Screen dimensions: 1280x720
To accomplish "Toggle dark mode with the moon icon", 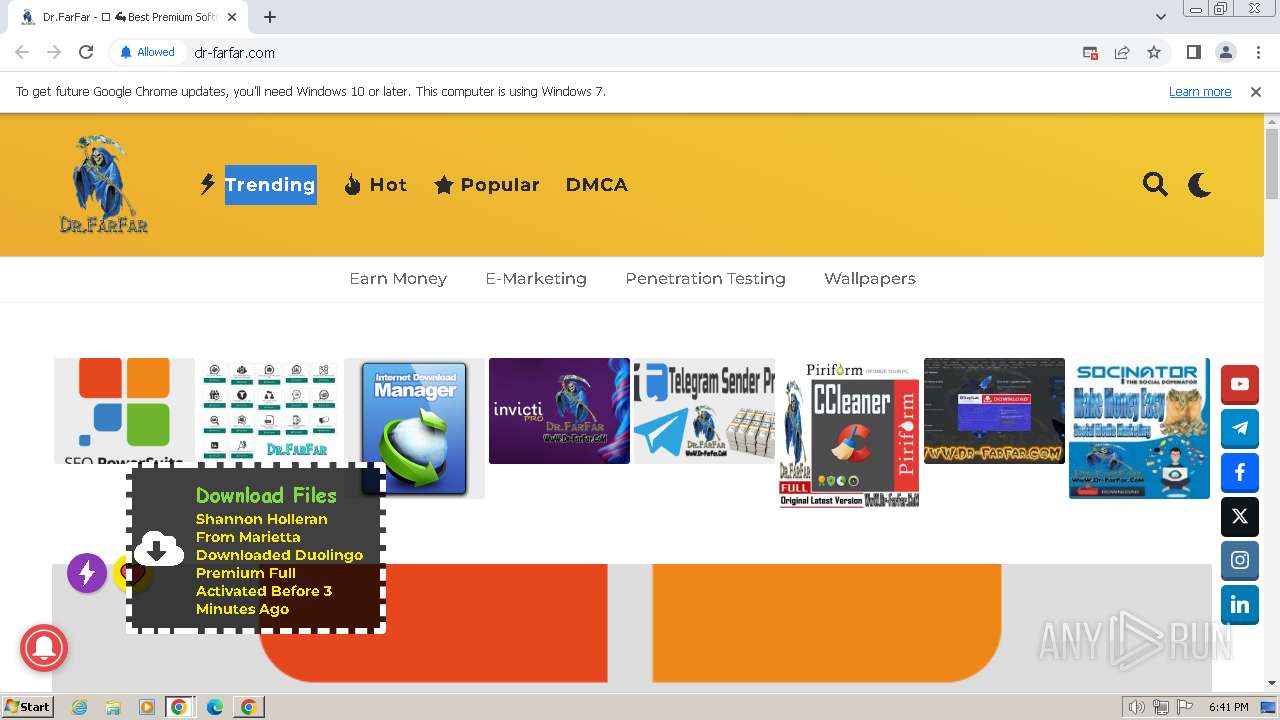I will tap(1199, 184).
